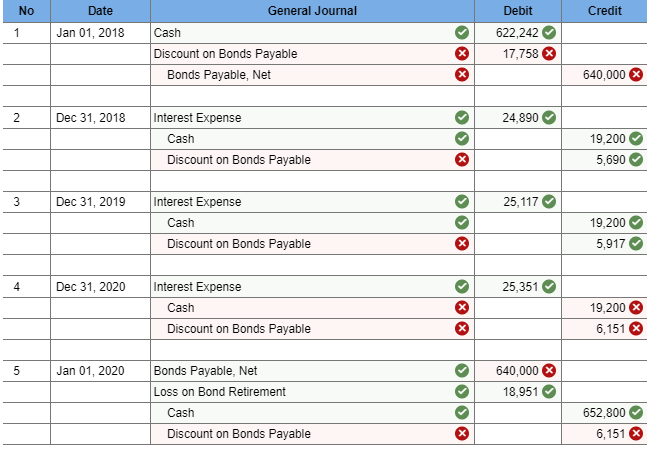Click the green check beside the 622,242 debit
Screen dimensions: 647x449
coord(549,32)
